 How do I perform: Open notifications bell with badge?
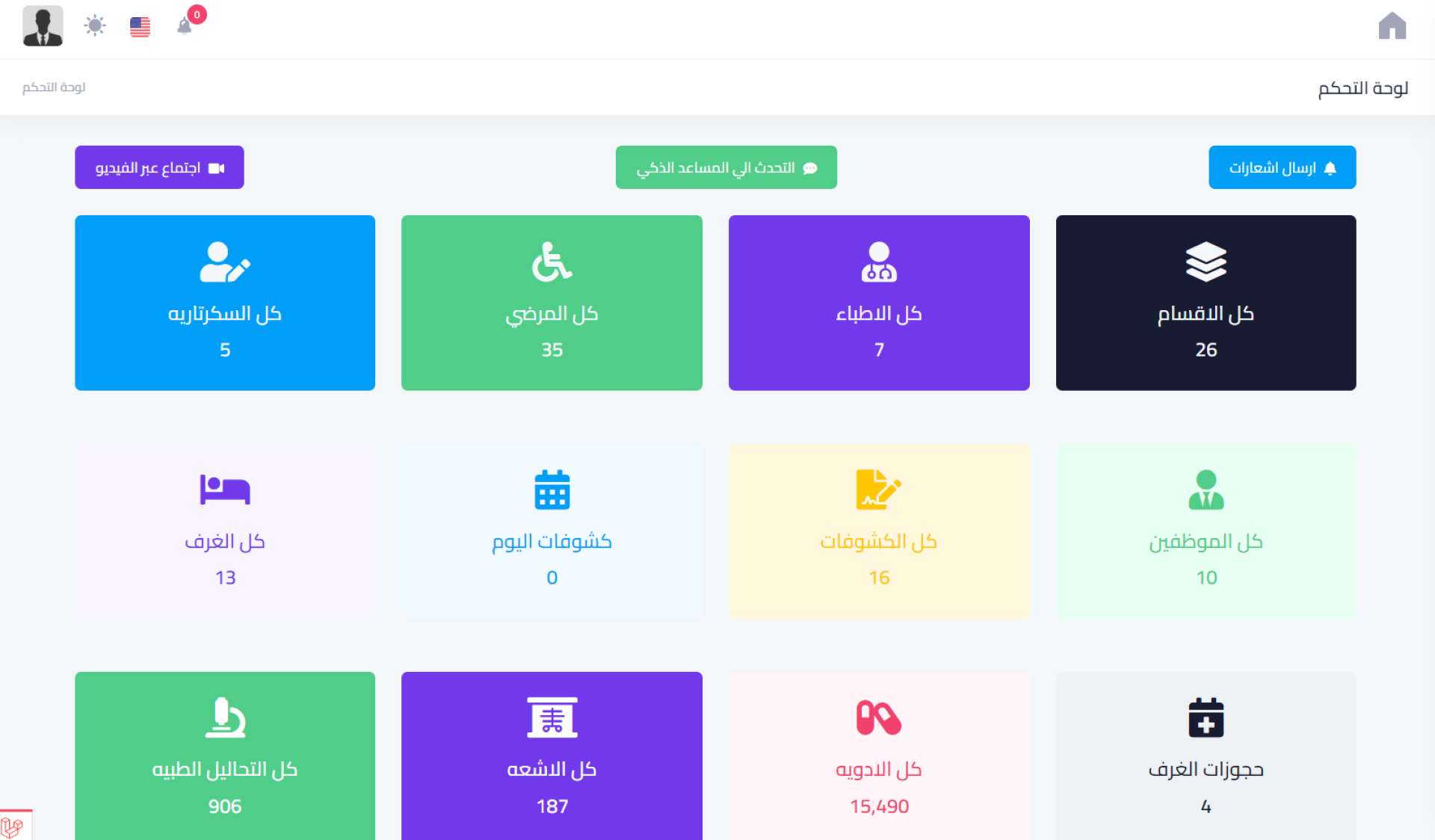(185, 26)
